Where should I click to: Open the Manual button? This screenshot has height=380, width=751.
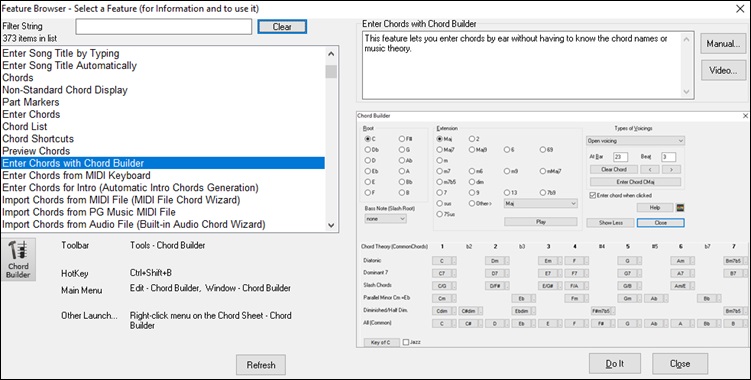point(723,44)
